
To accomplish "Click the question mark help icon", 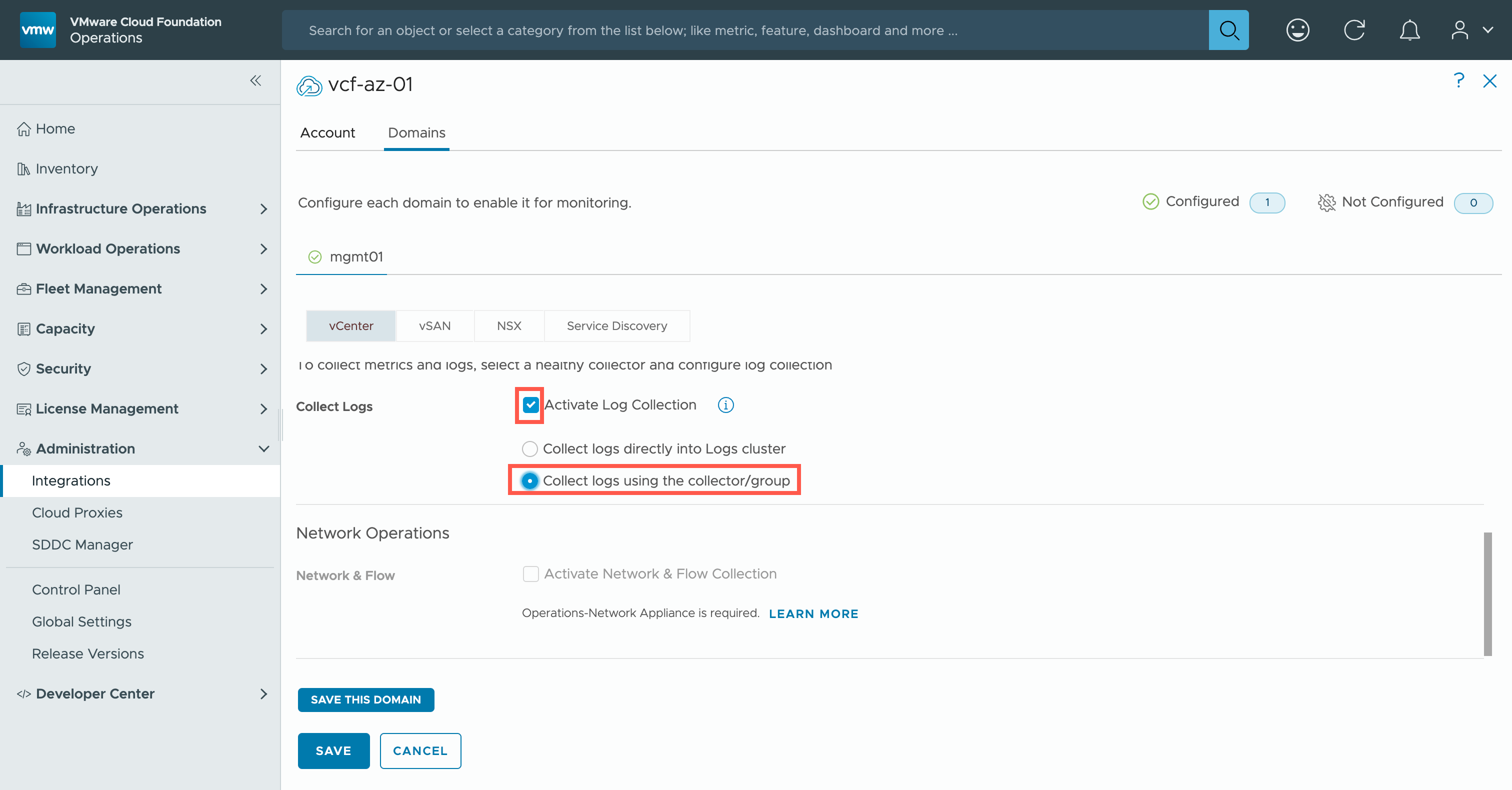I will 1458,80.
